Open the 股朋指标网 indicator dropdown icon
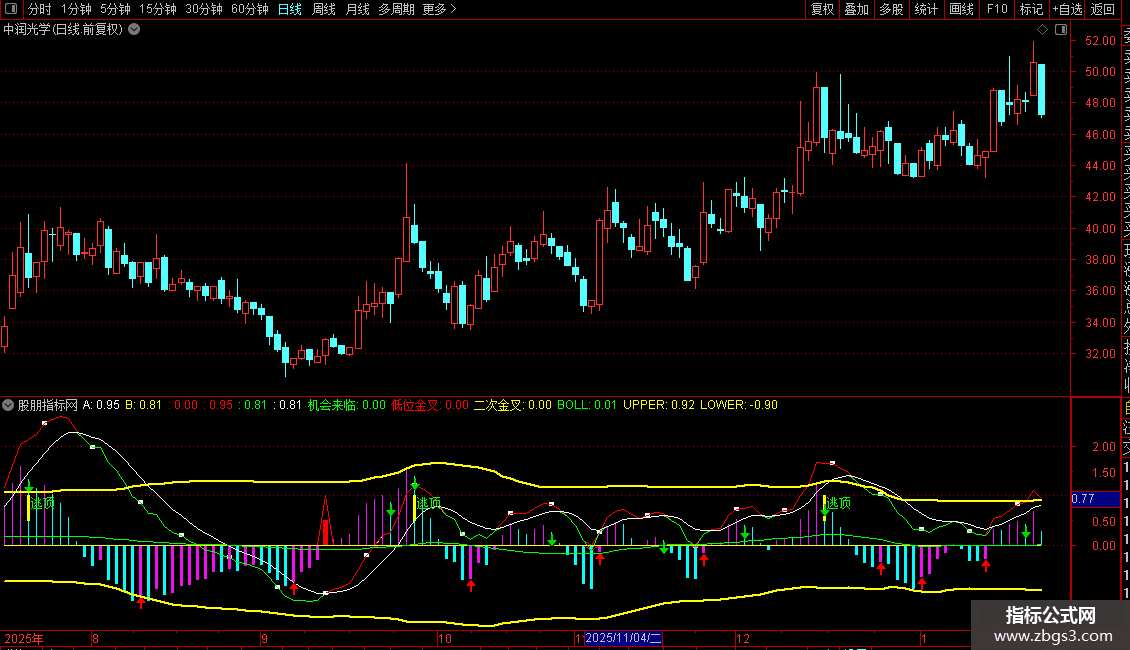This screenshot has width=1130, height=650. 8,405
